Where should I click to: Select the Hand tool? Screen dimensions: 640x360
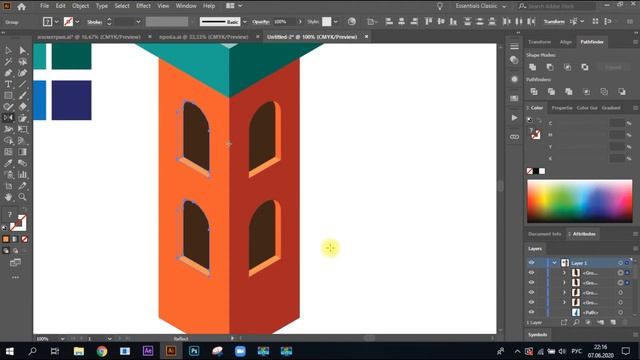pos(8,197)
